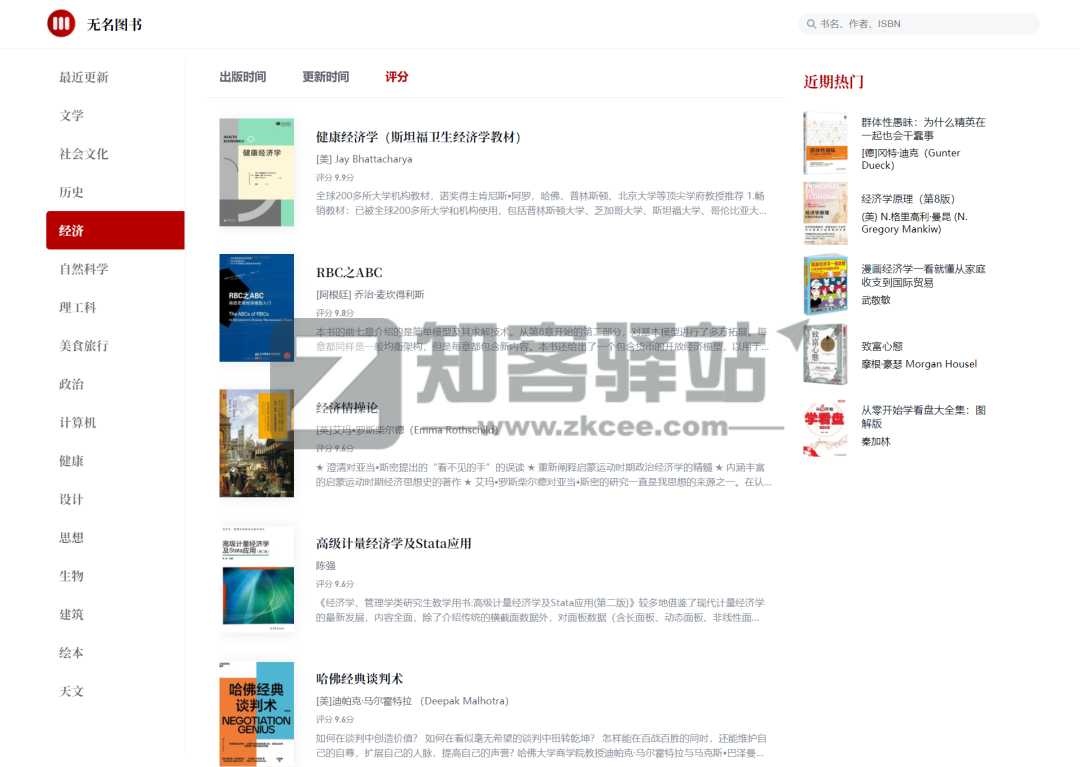Open the 高级计量经济学及Stata应用 cover
1080x767 pixels.
256,575
